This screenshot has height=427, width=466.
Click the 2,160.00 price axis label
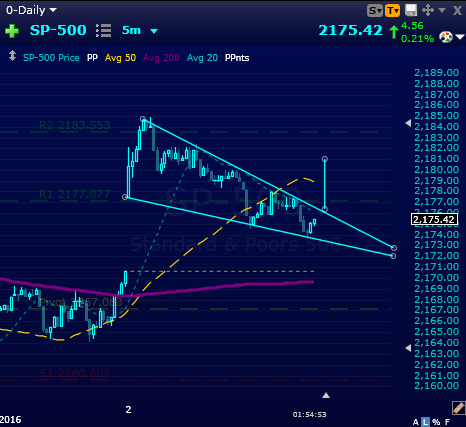pyautogui.click(x=436, y=386)
